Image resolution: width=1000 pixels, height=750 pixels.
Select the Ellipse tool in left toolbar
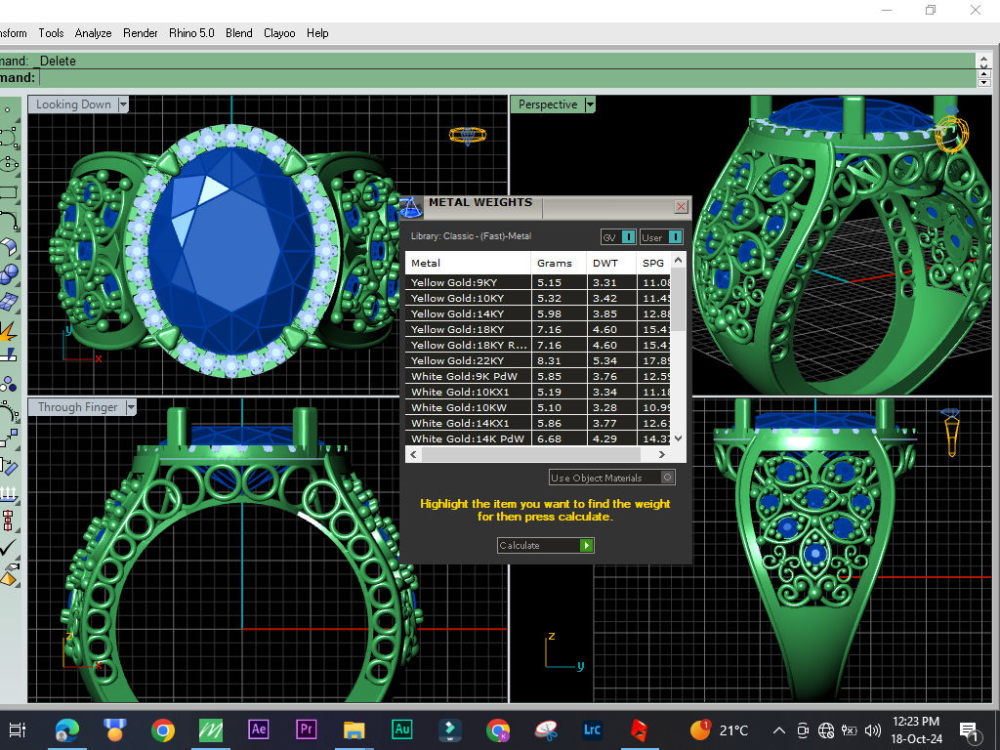click(8, 164)
